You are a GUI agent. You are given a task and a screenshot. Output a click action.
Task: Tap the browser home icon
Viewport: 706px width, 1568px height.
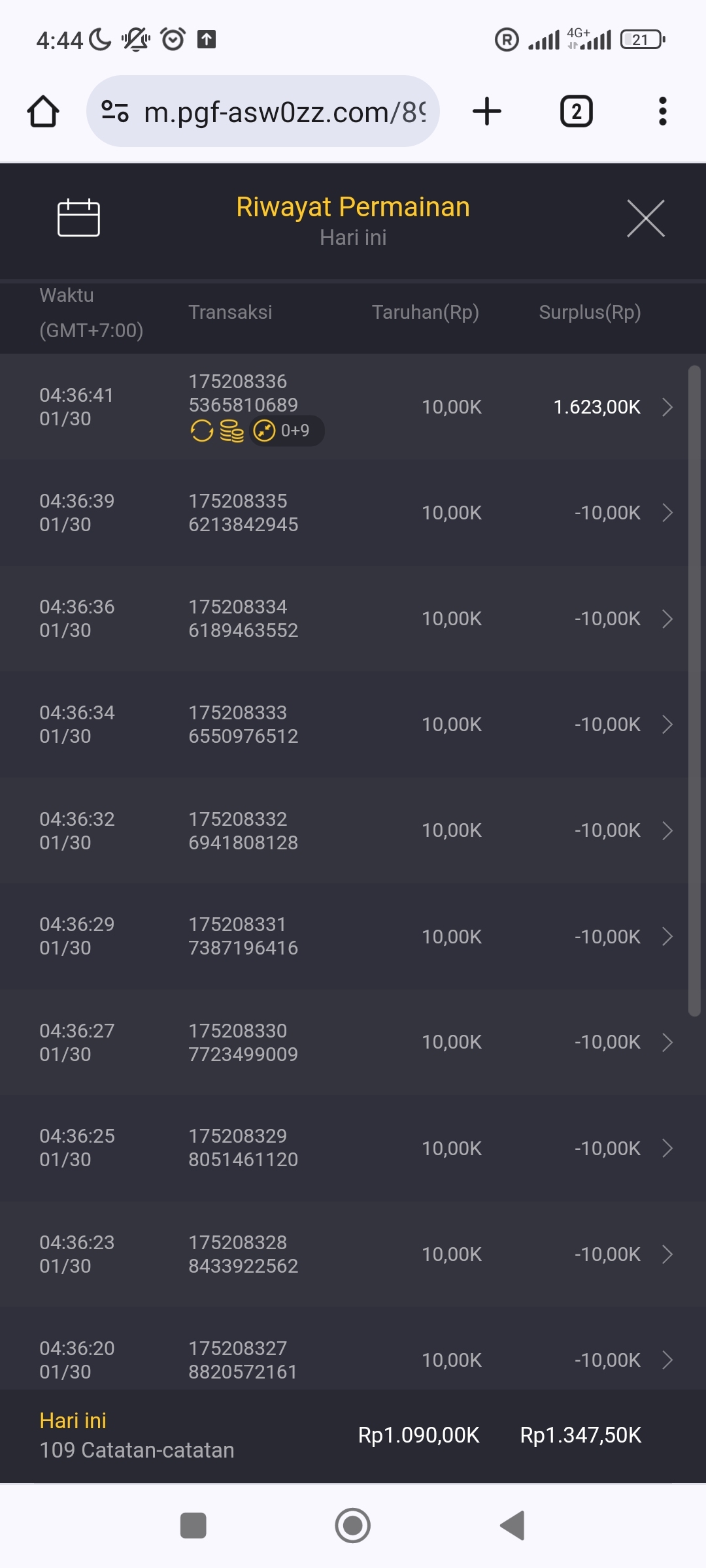(x=43, y=111)
